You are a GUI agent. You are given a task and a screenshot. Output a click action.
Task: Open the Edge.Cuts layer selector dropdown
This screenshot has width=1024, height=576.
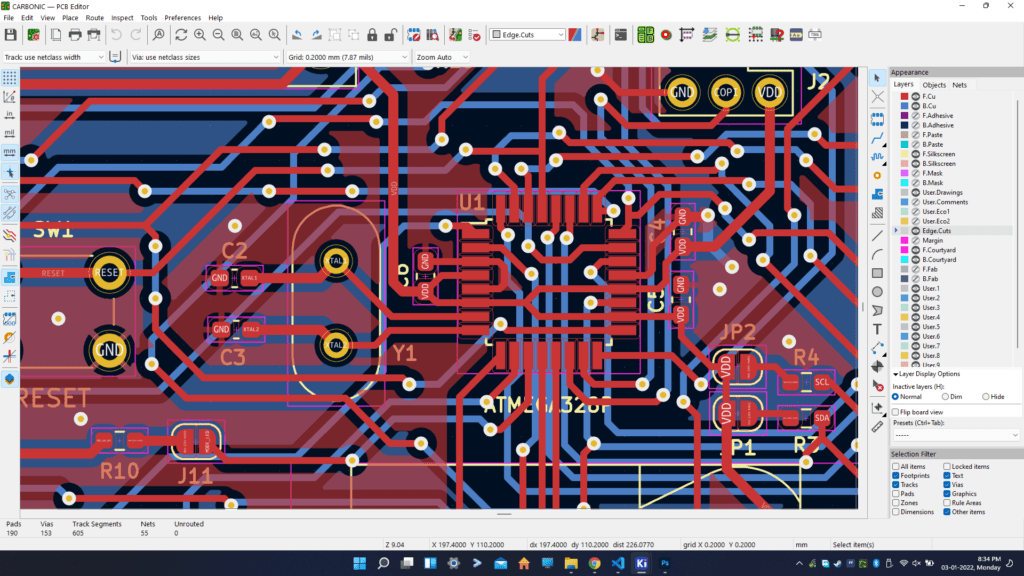pyautogui.click(x=528, y=35)
